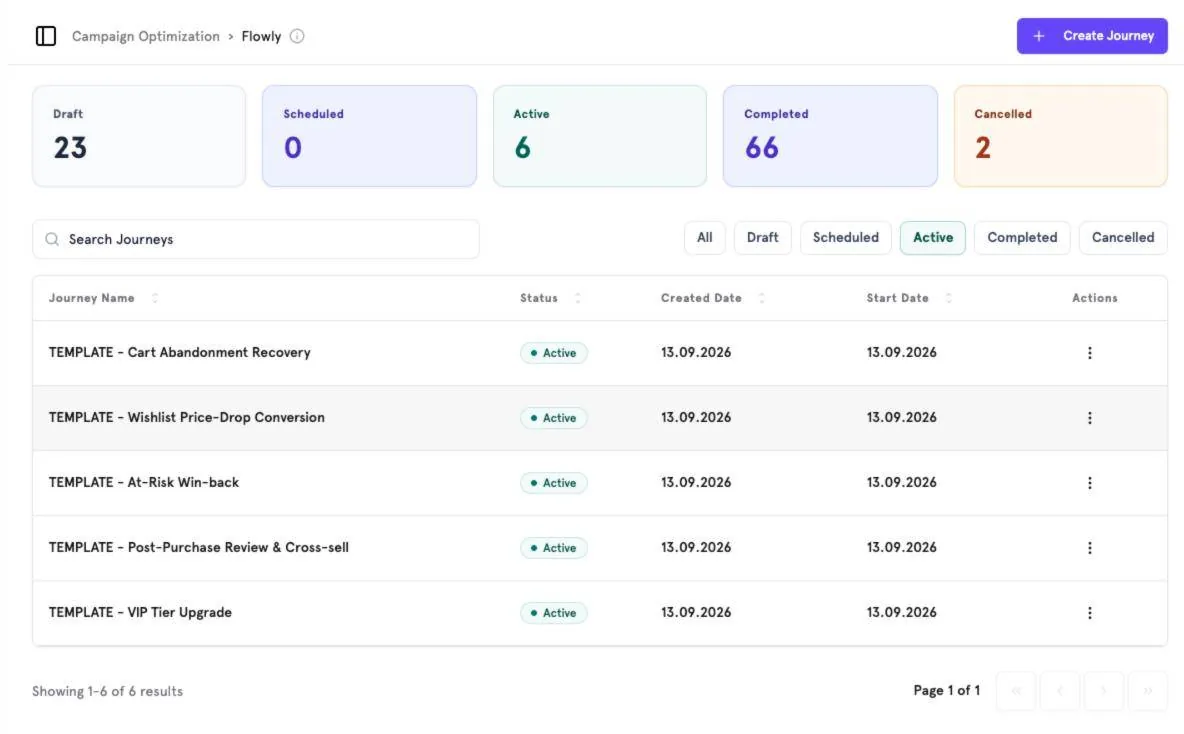The image size is (1184, 734).
Task: Go to previous page button
Action: 1059,690
